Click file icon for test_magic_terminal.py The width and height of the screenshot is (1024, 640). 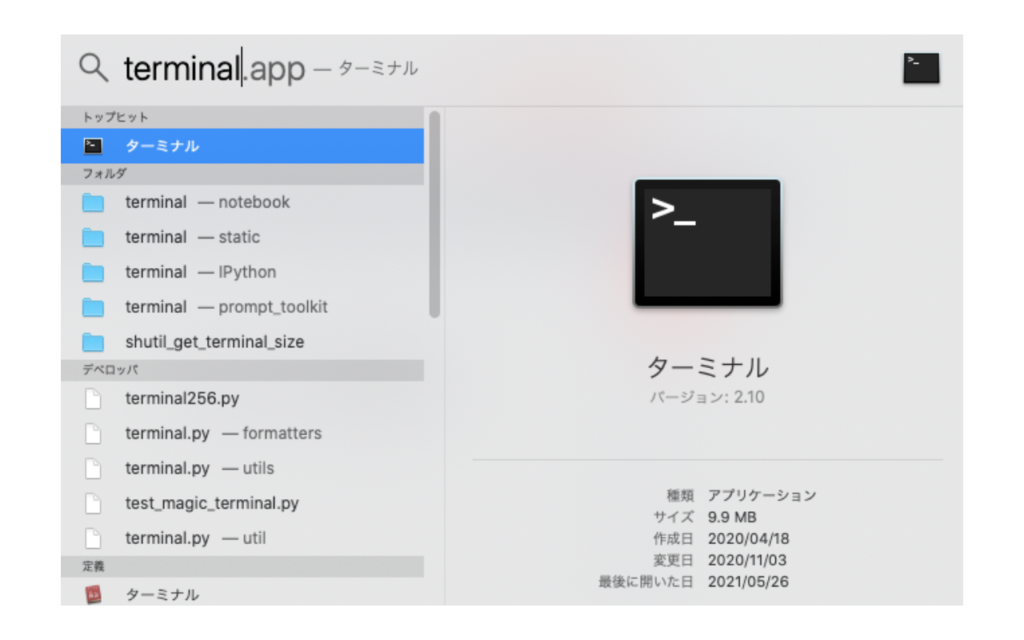pyautogui.click(x=93, y=503)
